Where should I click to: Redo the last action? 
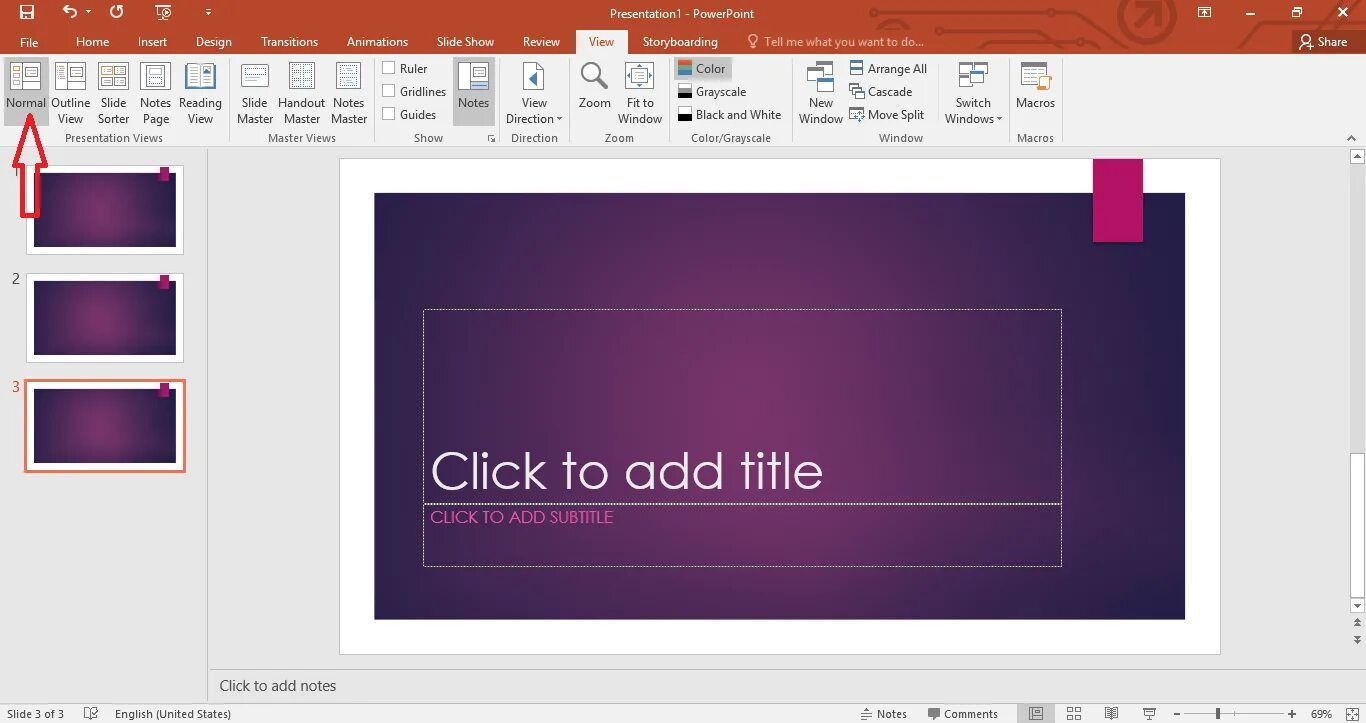[x=117, y=13]
